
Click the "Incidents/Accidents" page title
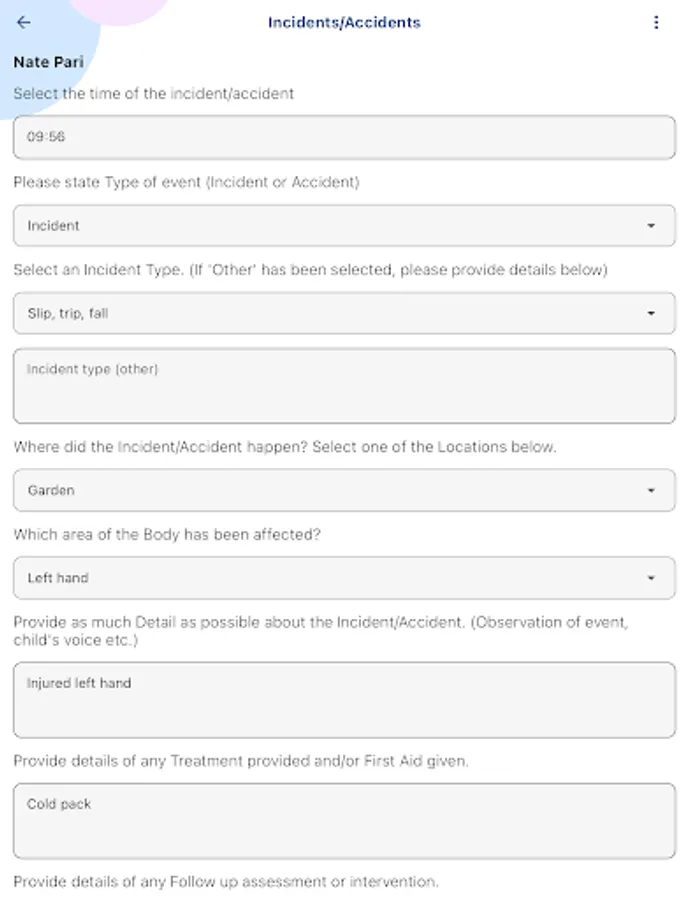point(344,23)
